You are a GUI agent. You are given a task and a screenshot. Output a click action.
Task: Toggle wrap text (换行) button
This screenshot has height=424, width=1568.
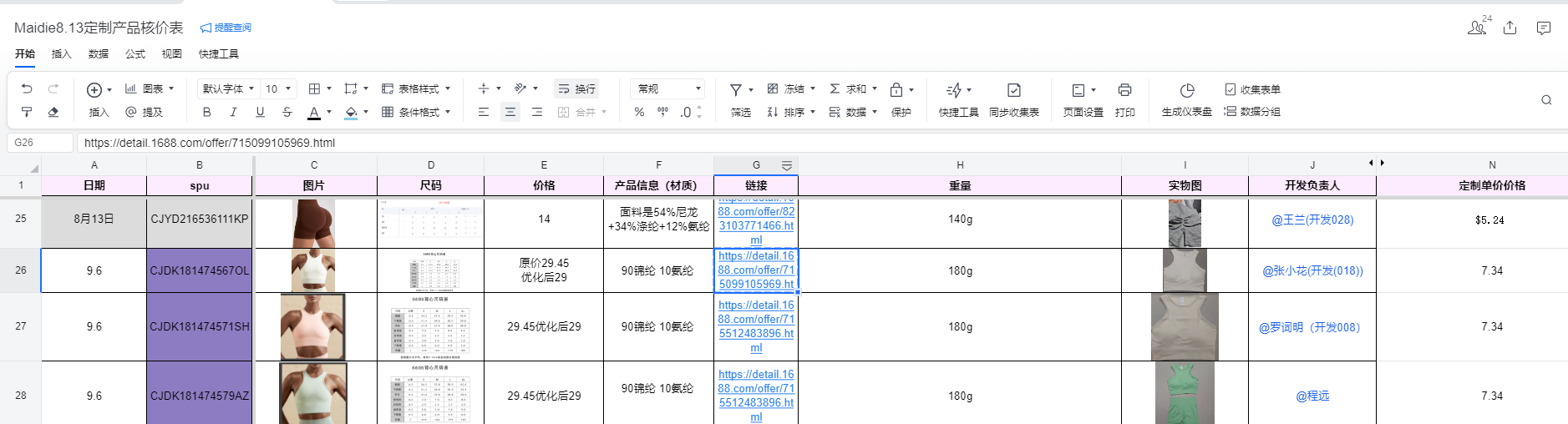point(576,88)
